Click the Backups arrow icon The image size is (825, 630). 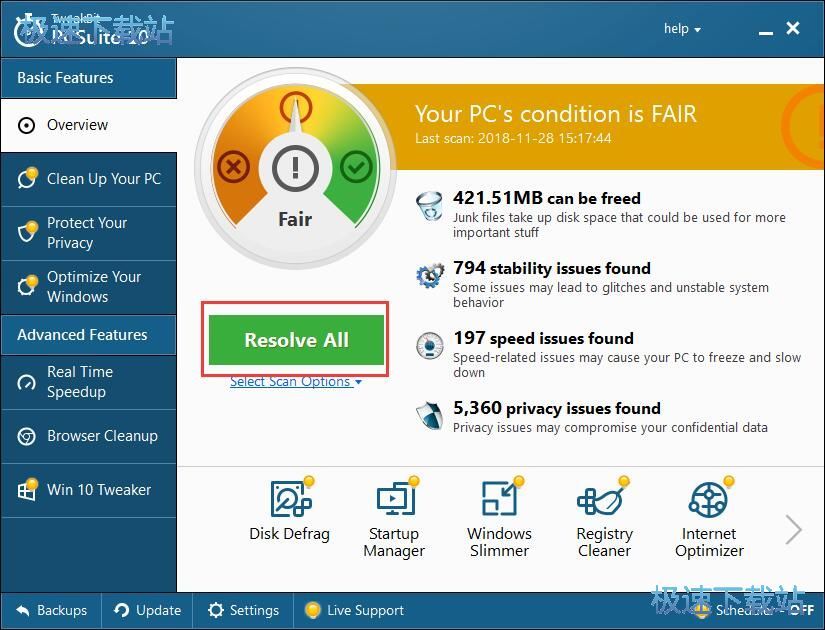point(23,611)
